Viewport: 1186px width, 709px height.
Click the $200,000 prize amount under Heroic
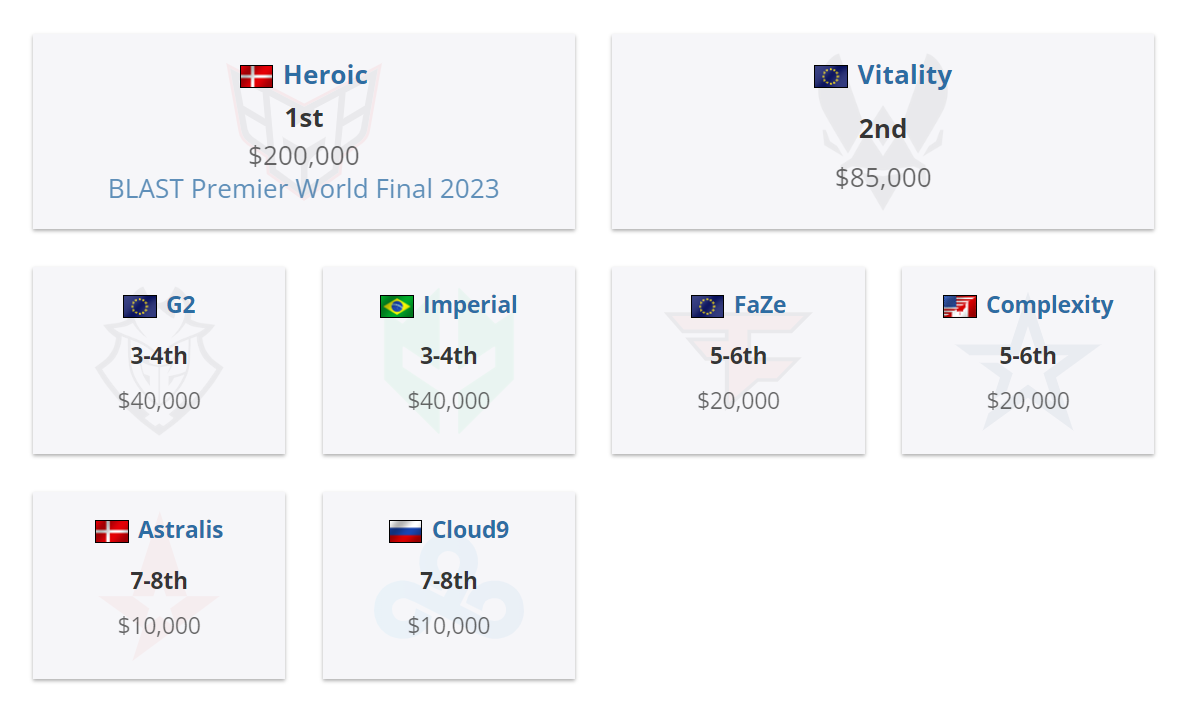[303, 156]
